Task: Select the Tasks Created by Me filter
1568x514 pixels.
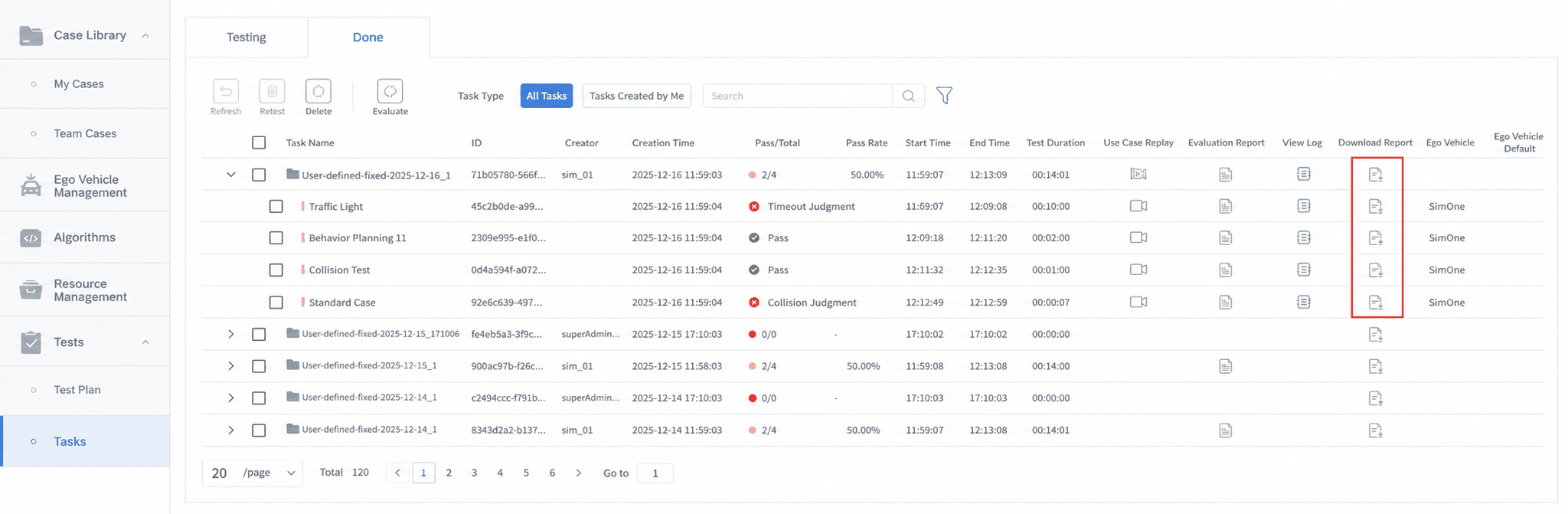Action: 637,96
